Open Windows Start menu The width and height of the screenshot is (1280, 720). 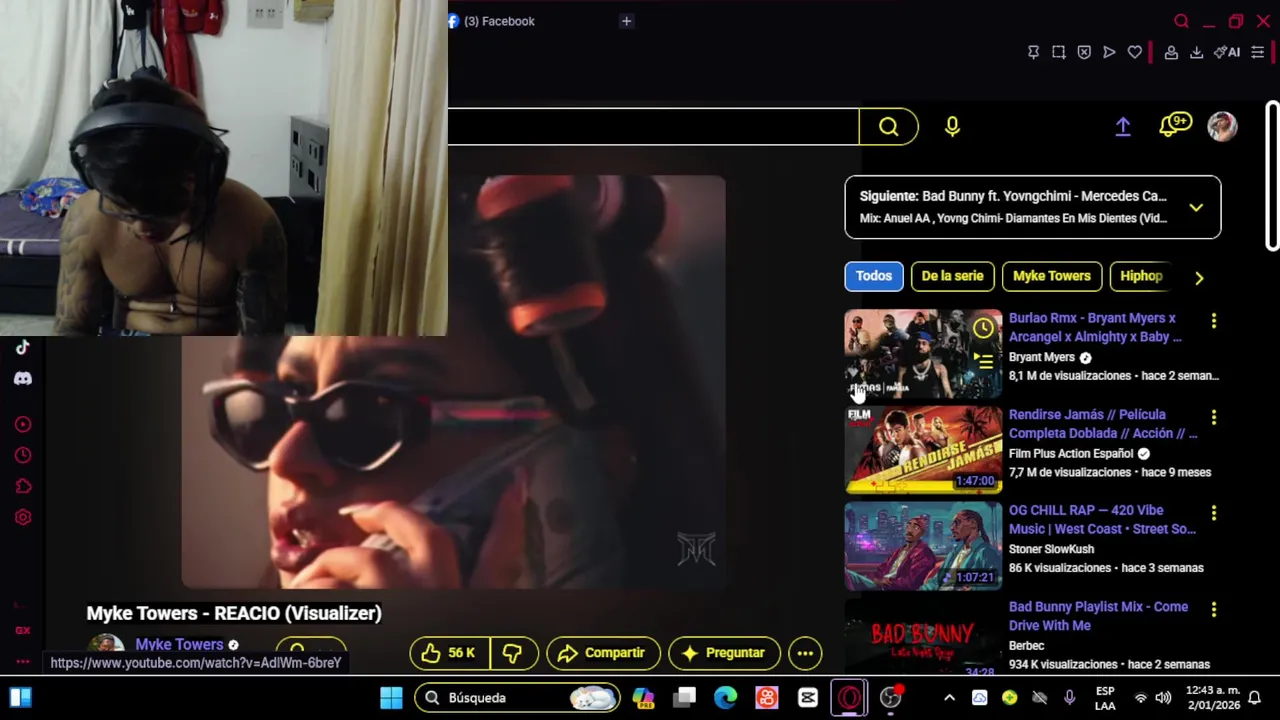tap(391, 698)
